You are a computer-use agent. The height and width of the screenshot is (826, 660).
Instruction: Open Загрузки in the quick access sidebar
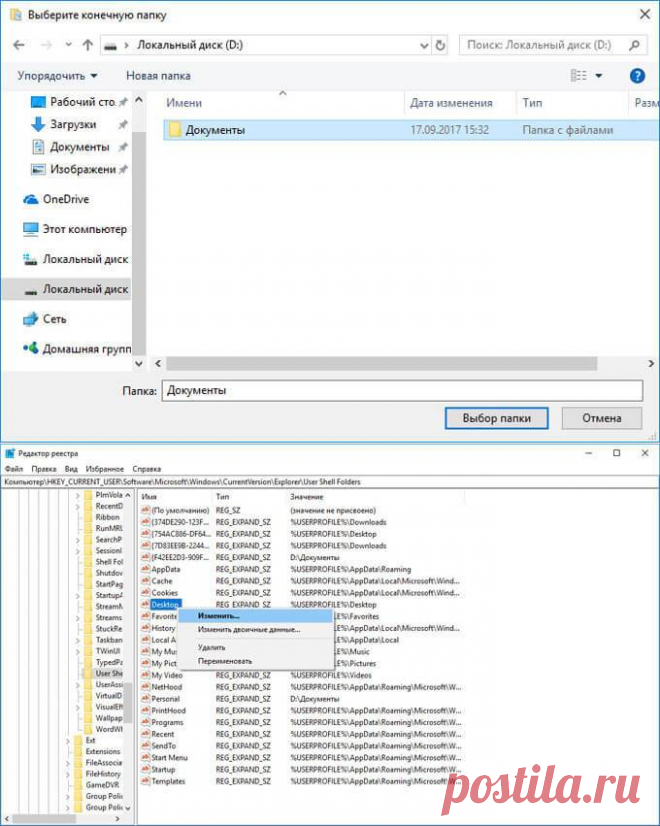[78, 124]
